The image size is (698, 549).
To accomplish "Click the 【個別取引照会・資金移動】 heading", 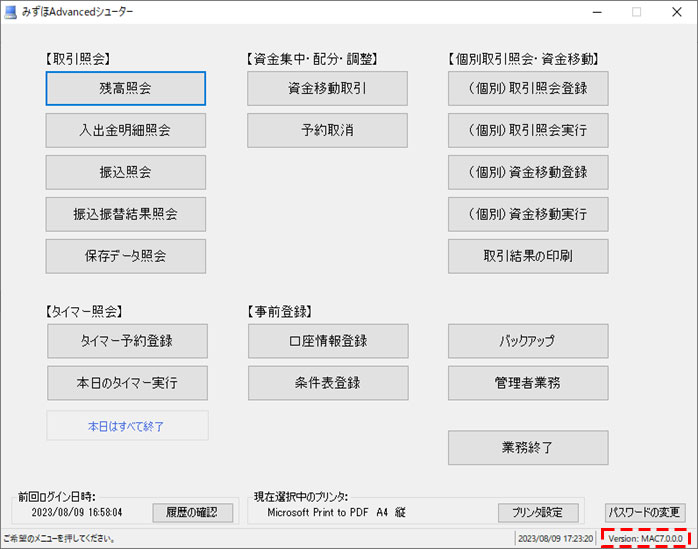I will coord(524,59).
